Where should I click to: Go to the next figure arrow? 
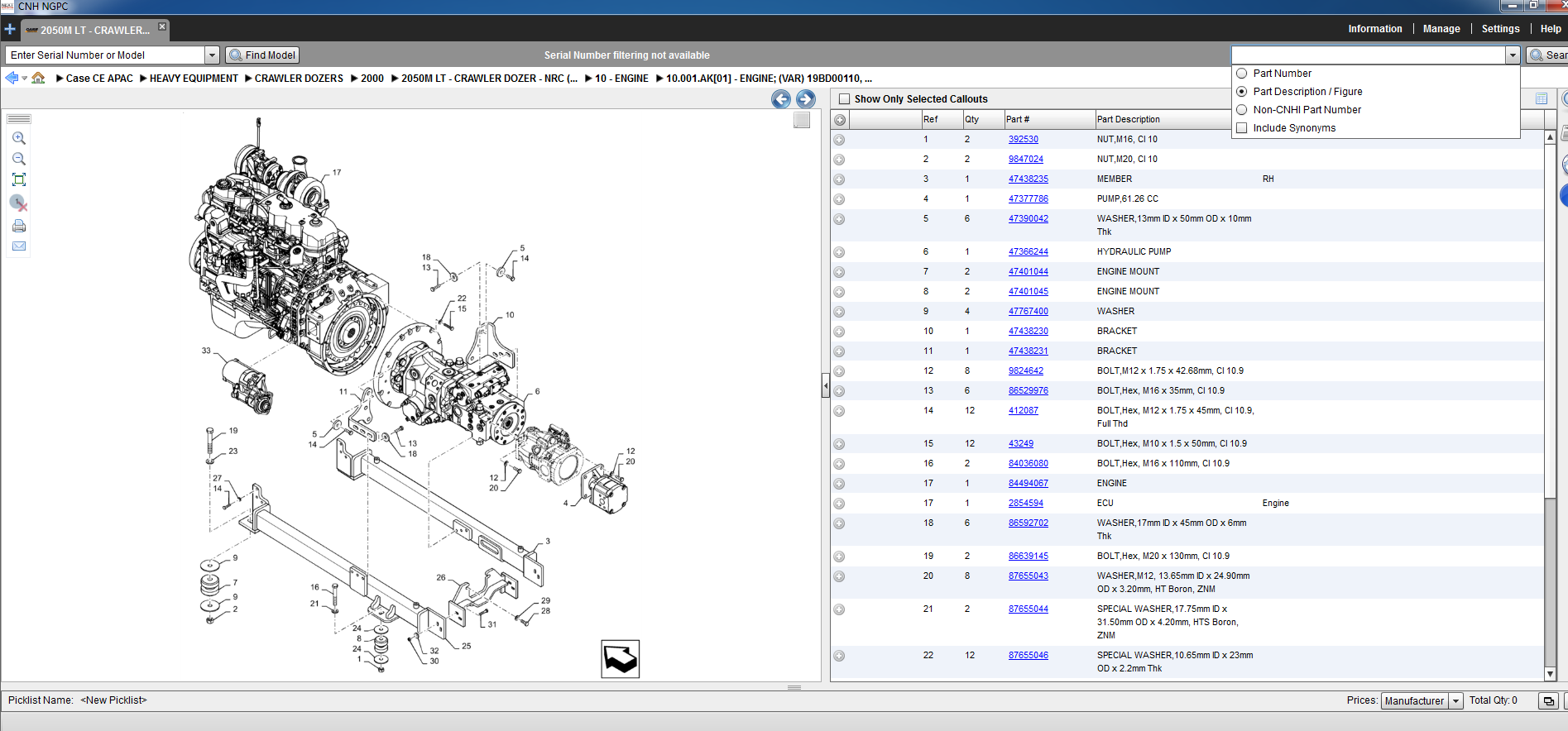806,99
